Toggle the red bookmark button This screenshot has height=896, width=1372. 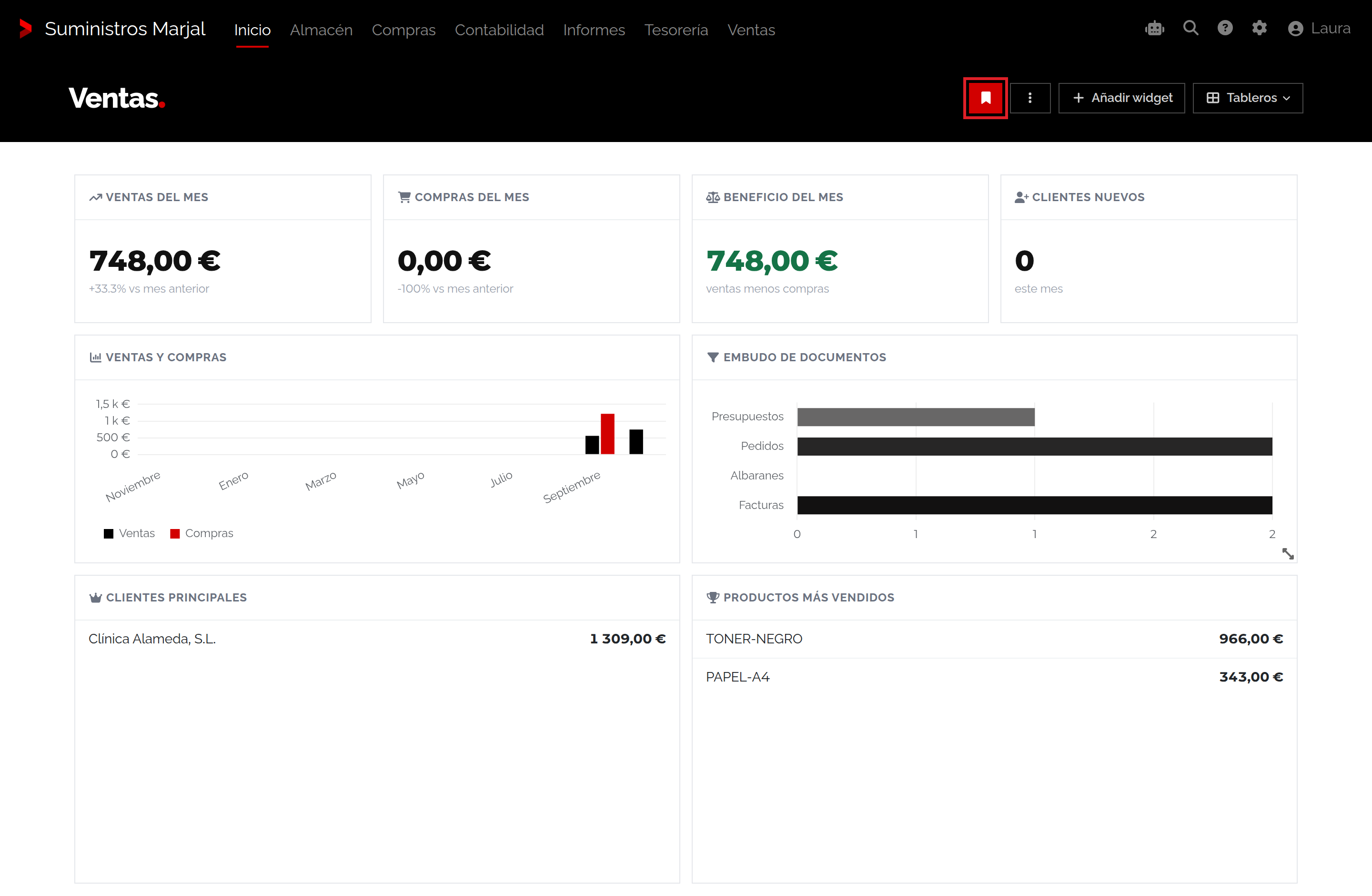pyautogui.click(x=986, y=98)
